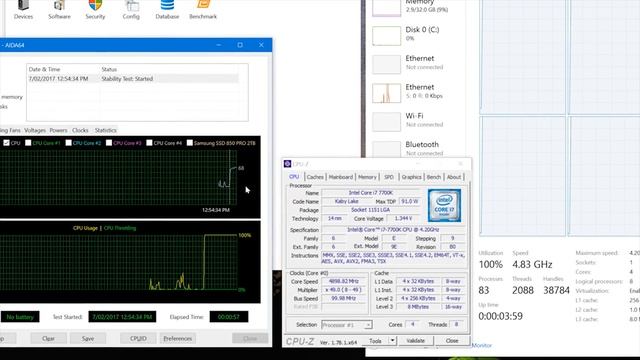
Task: Click the Multiplier value field in CPU-Z
Action: click(344, 290)
